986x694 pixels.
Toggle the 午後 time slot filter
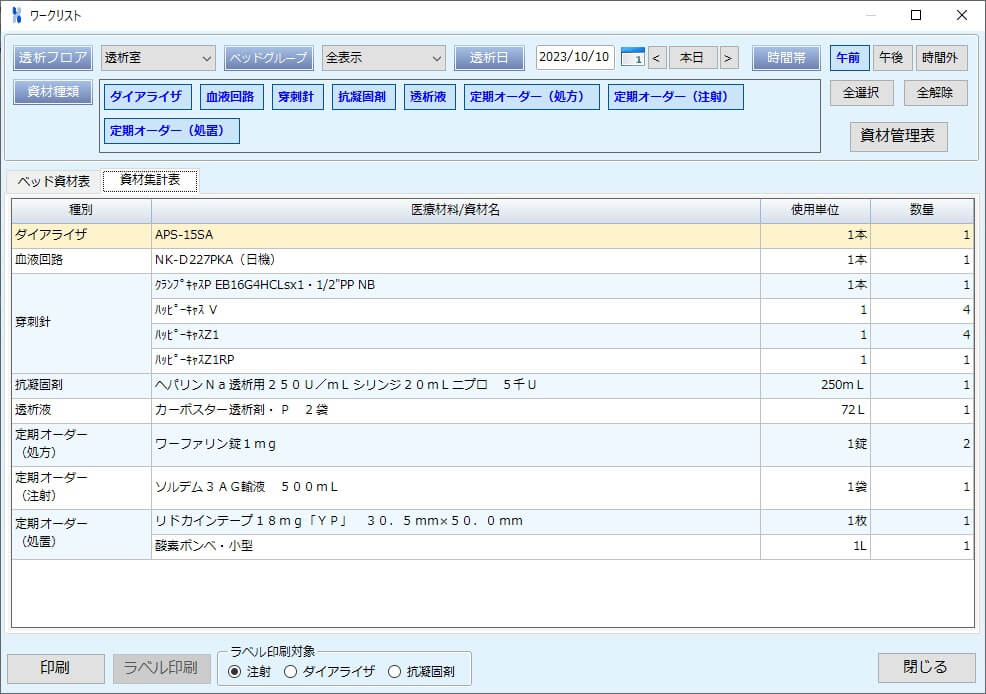(x=893, y=58)
